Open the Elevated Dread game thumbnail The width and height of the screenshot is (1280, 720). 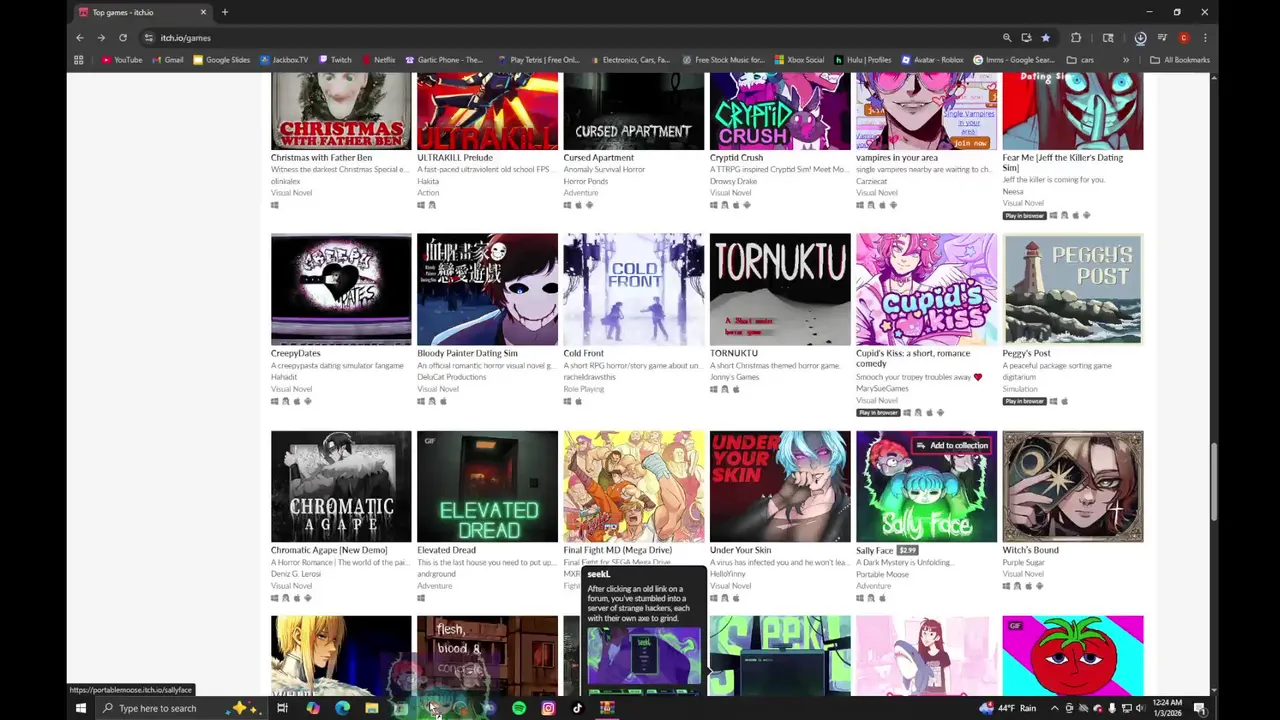[487, 486]
